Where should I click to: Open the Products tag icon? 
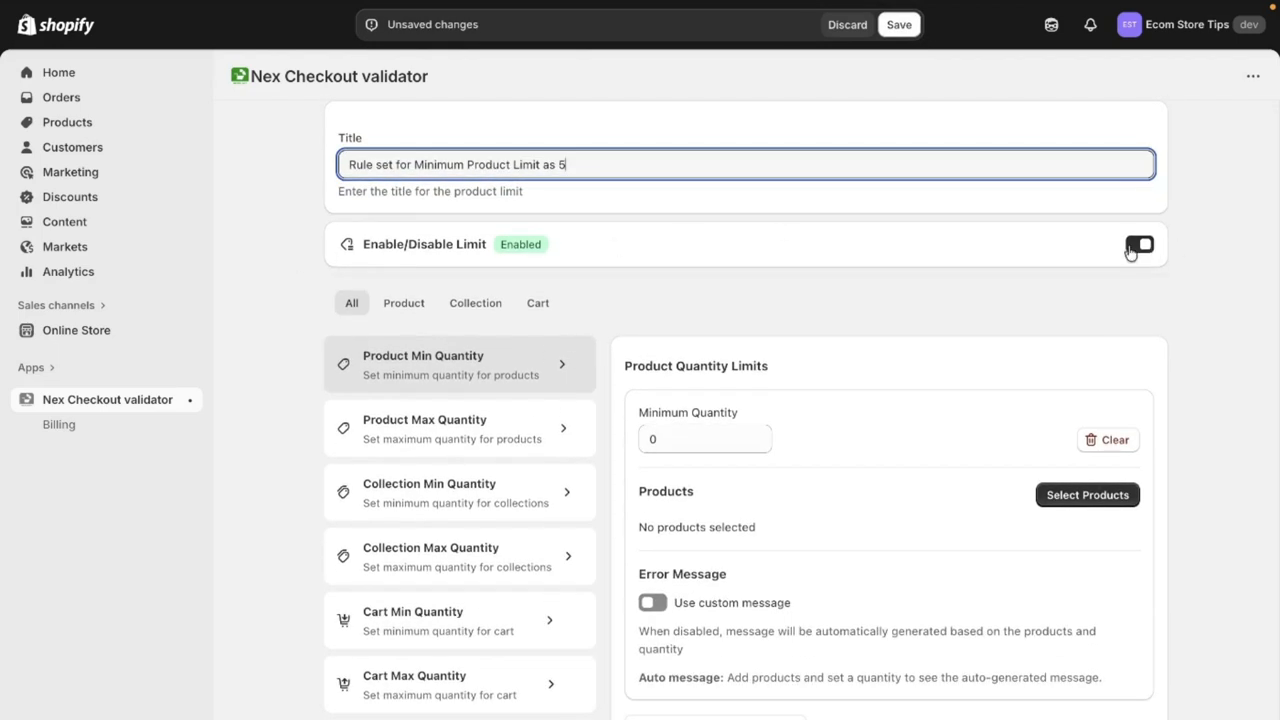27,122
